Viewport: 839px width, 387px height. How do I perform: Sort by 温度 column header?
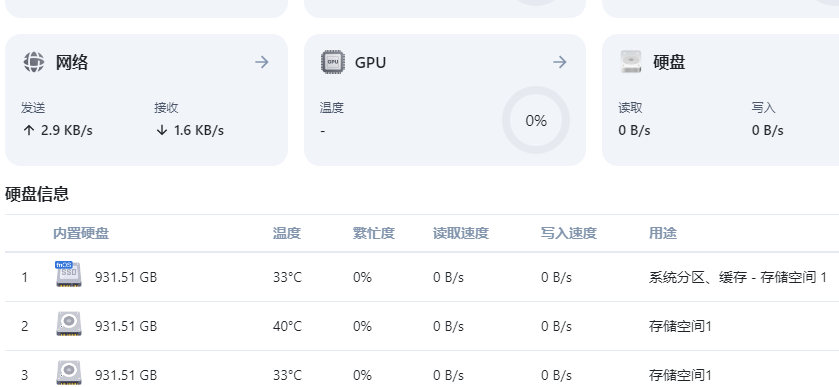point(287,233)
